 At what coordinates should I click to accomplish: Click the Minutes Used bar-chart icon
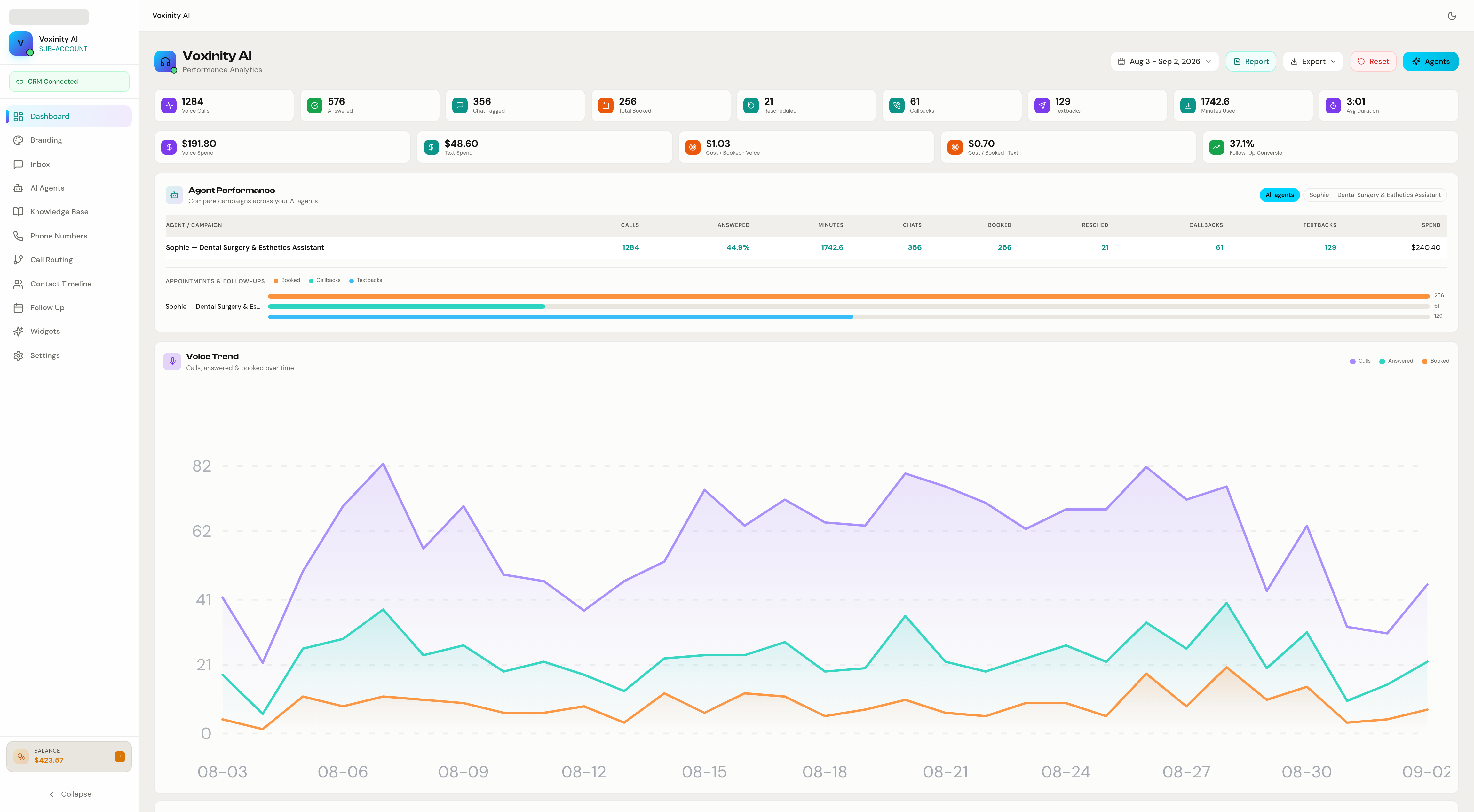click(1188, 105)
